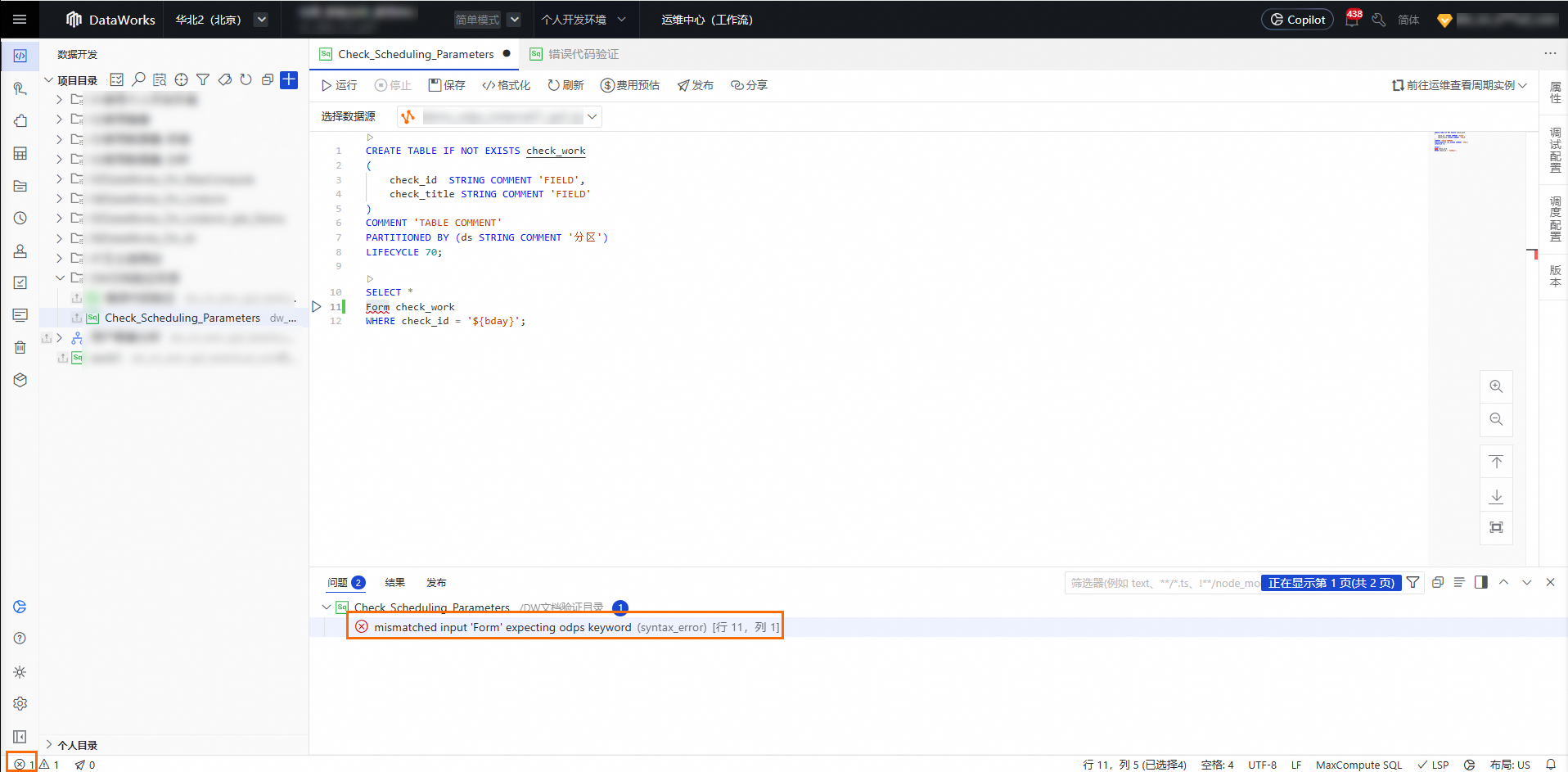
Task: Refresh the project directory tree
Action: click(x=246, y=79)
